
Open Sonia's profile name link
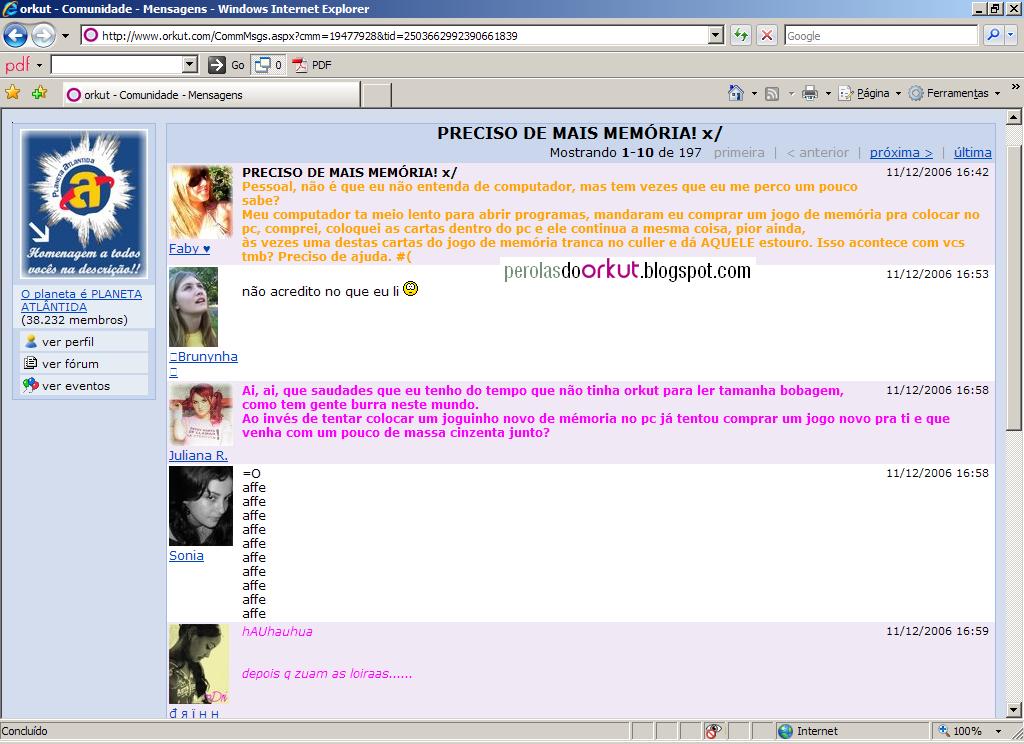(186, 555)
